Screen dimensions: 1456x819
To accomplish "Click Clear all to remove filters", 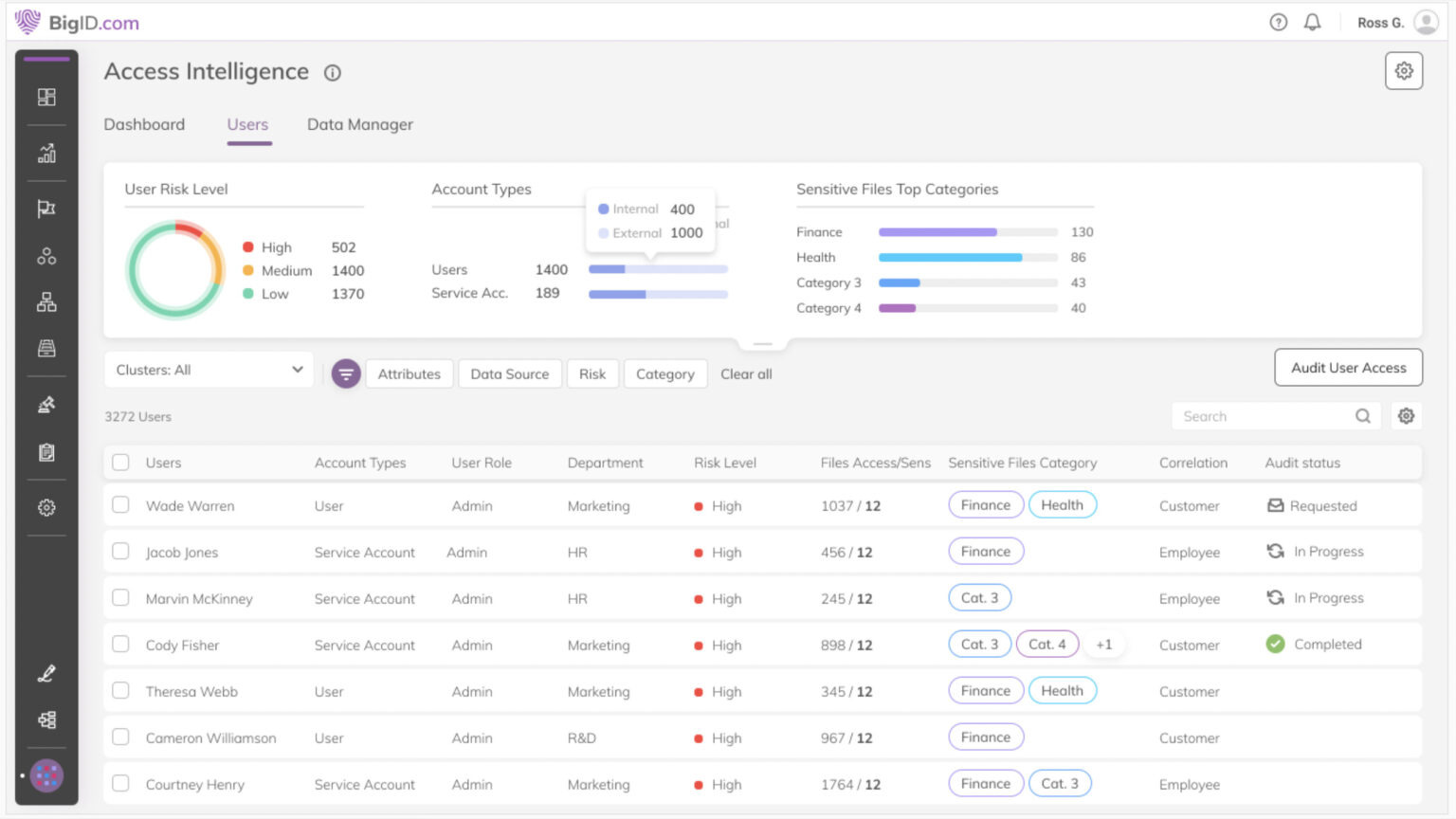I will [x=746, y=373].
